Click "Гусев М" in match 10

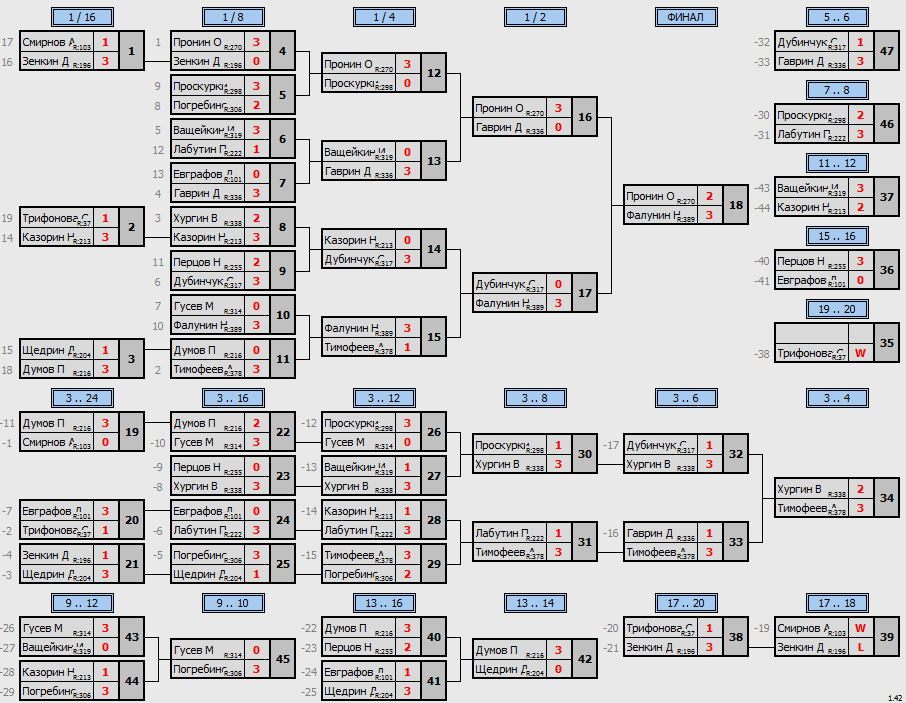(194, 306)
